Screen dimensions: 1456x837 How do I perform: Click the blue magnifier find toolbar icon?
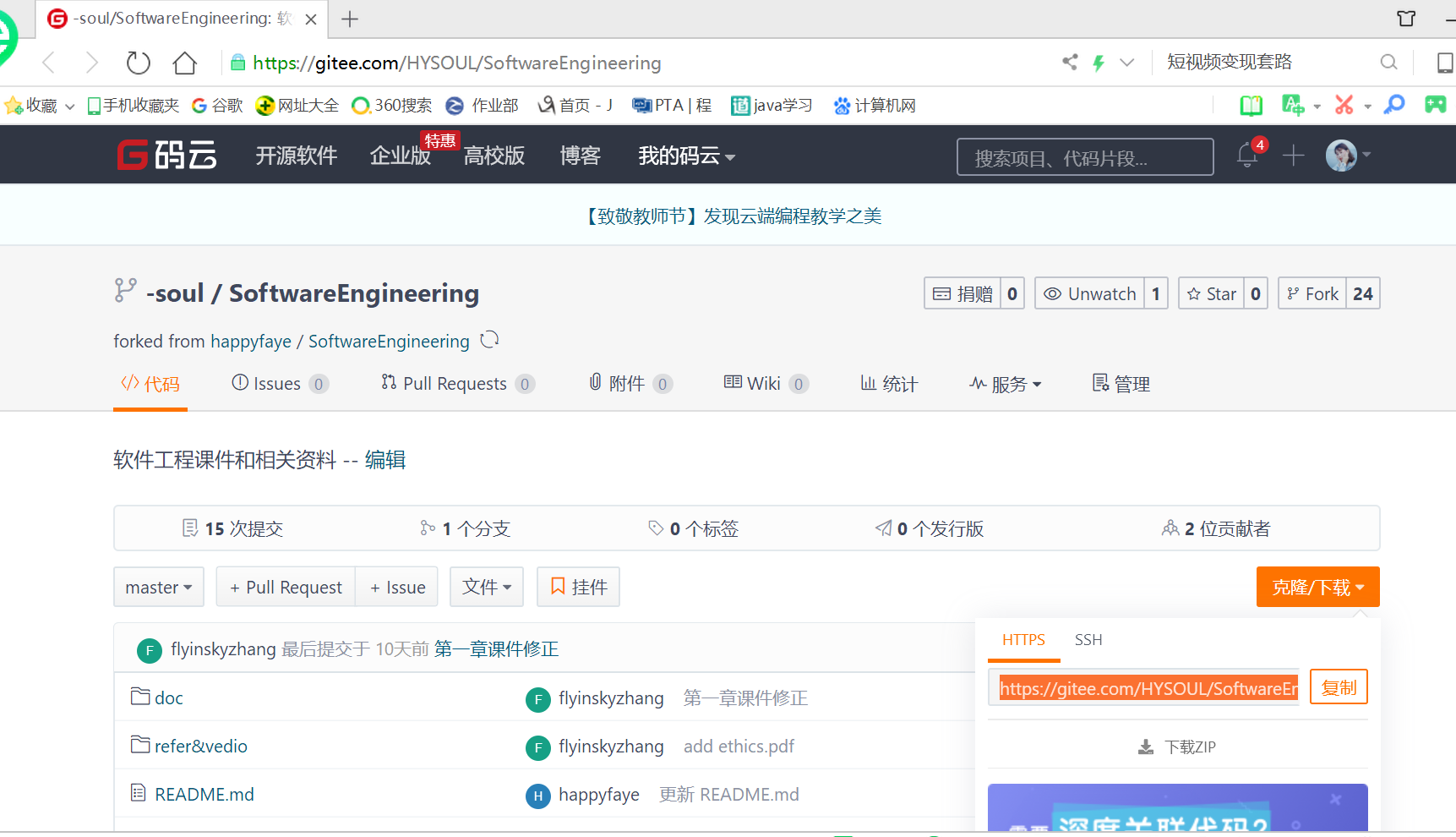(1394, 105)
